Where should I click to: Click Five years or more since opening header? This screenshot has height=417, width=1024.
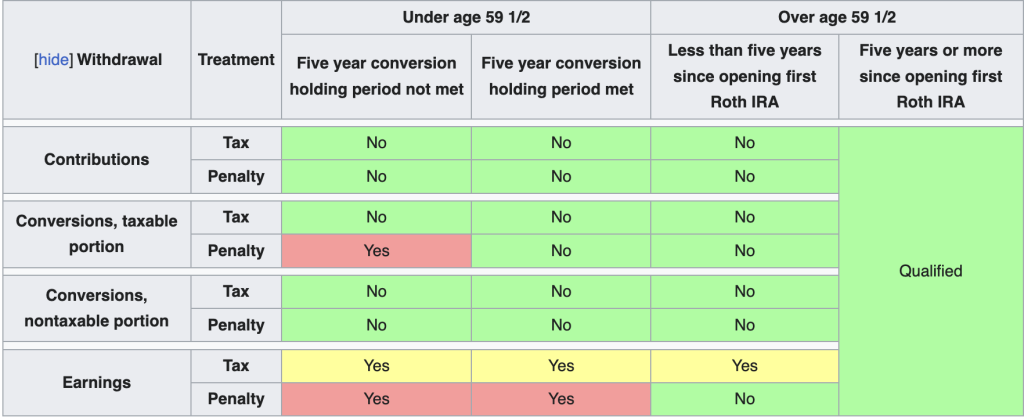[x=930, y=76]
